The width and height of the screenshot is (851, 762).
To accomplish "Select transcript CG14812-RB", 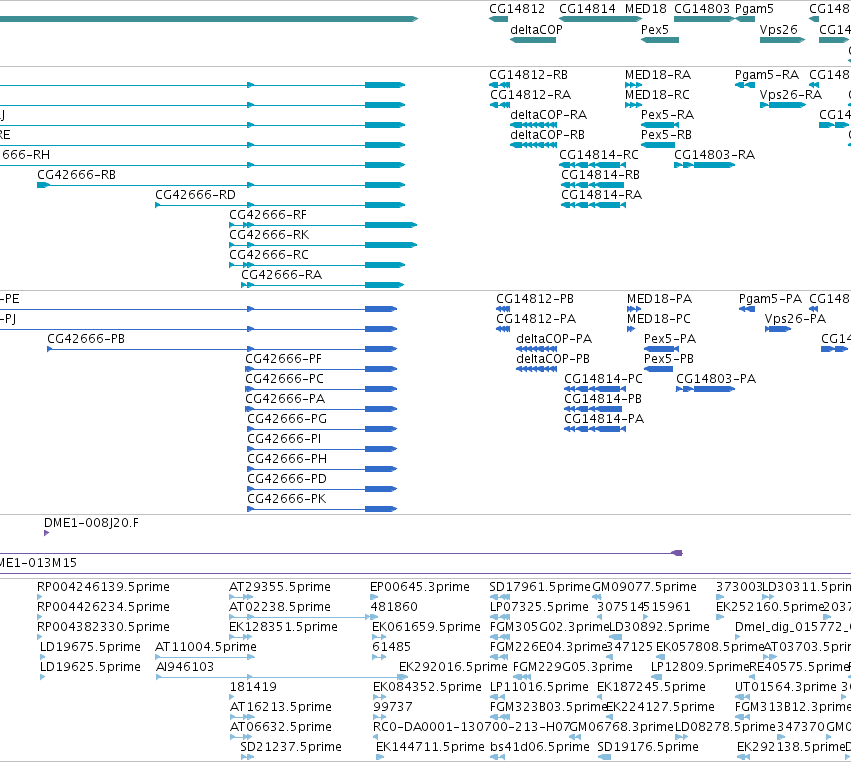I will [x=528, y=75].
